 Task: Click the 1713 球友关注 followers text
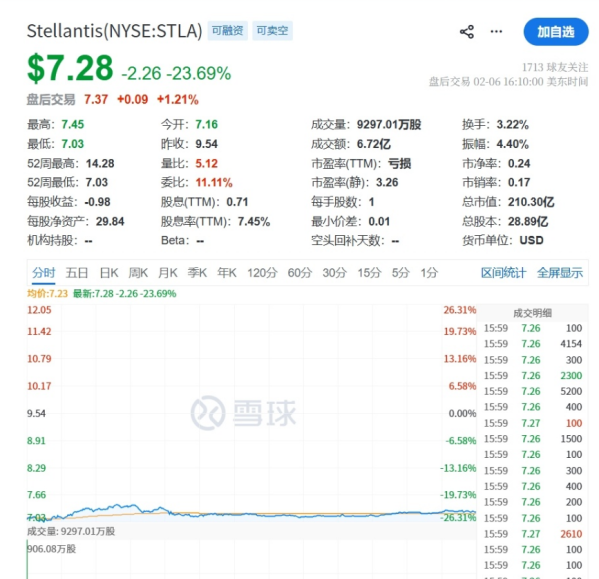click(x=555, y=68)
